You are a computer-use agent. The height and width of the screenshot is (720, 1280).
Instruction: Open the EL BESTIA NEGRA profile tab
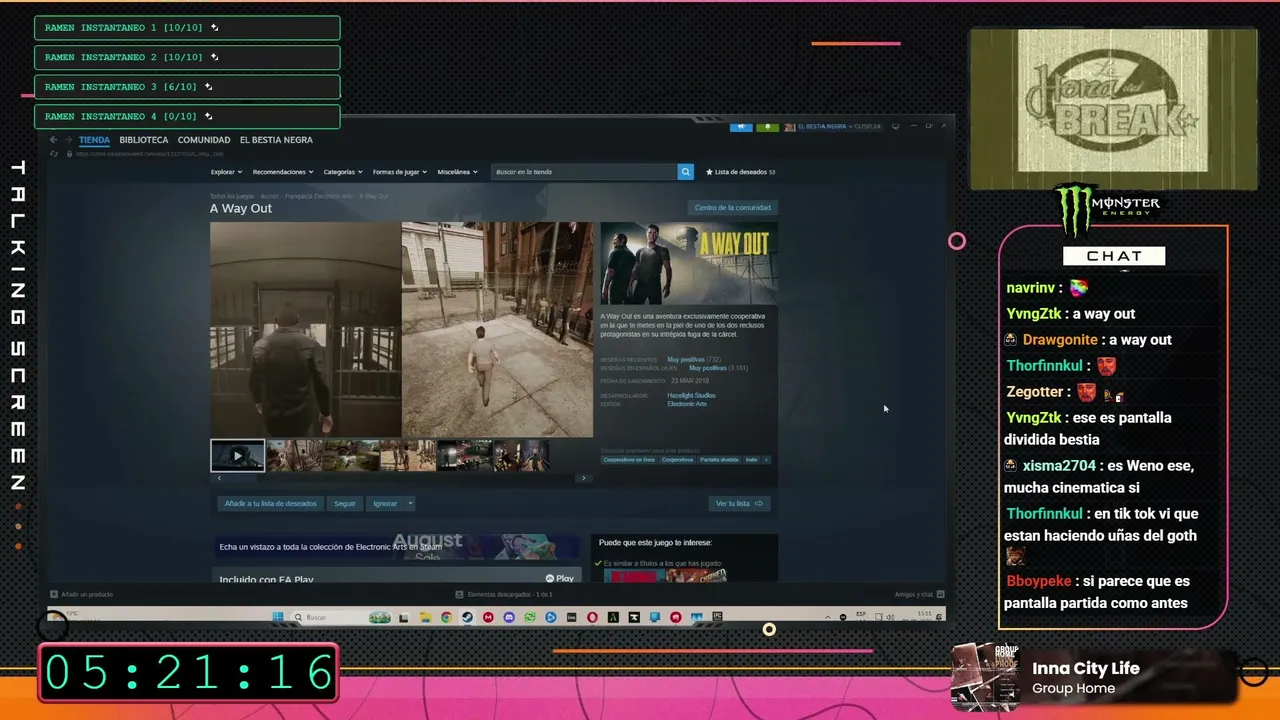pyautogui.click(x=276, y=140)
